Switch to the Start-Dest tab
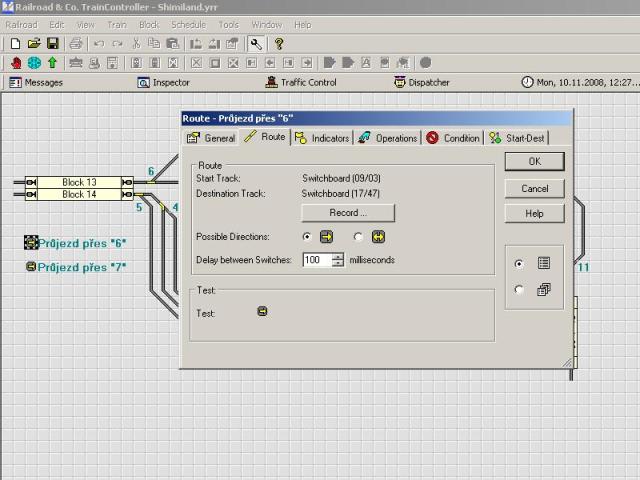The height and width of the screenshot is (480, 640). [517, 138]
